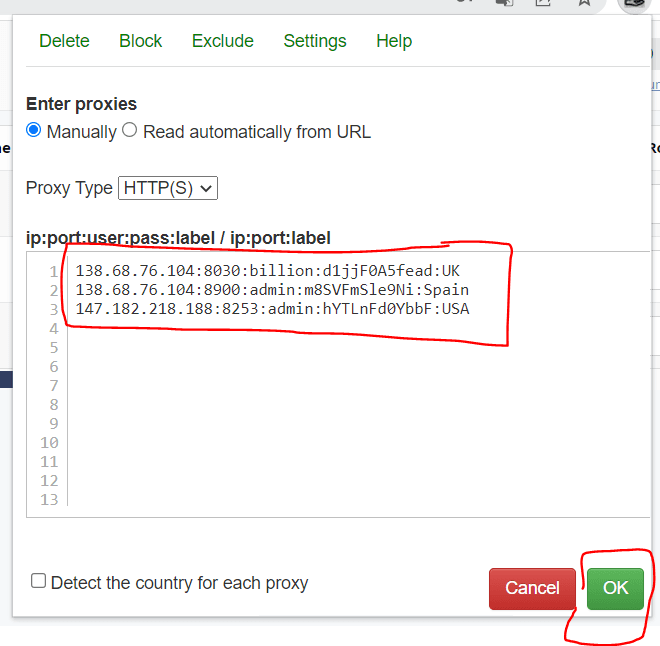Click the share page icon in toolbar
Screen dimensions: 660x646
click(x=543, y=3)
